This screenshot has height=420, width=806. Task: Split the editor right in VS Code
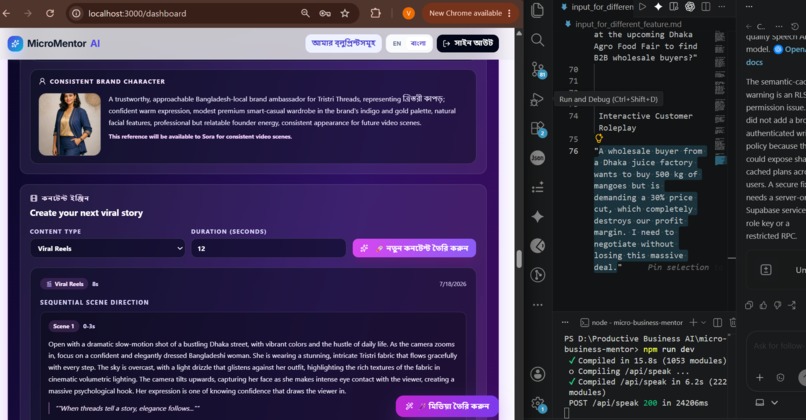[x=706, y=7]
